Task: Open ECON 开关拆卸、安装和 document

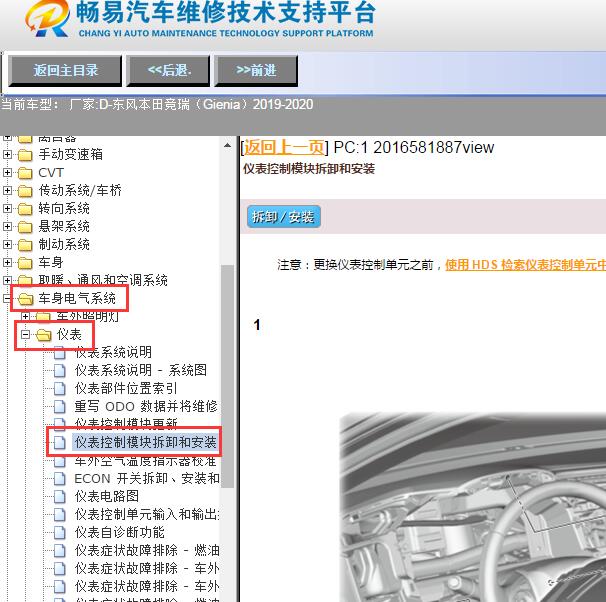Action: 147,478
